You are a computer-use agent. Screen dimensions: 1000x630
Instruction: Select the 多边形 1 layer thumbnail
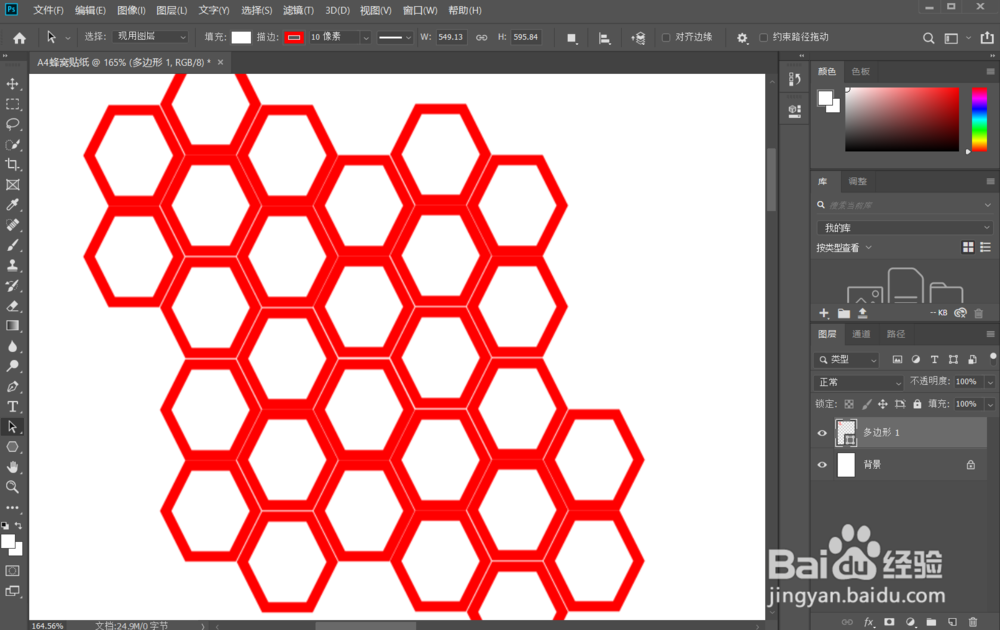click(846, 433)
